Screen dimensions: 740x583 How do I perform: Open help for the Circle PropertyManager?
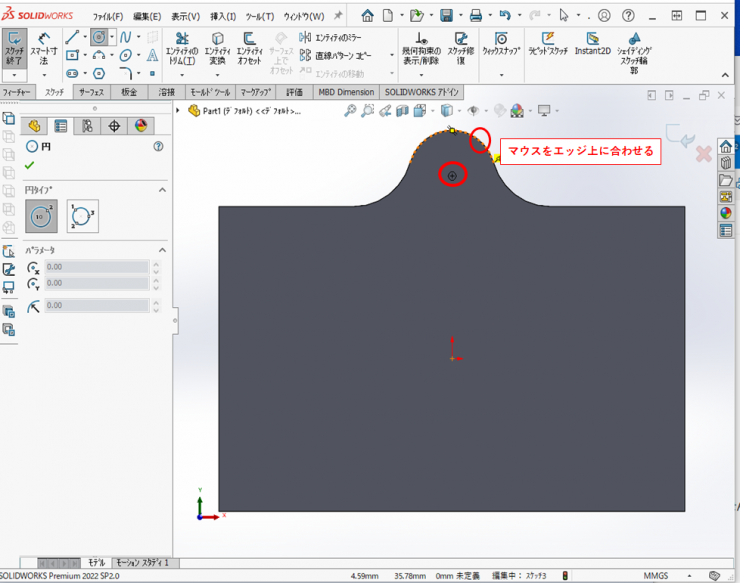point(159,147)
